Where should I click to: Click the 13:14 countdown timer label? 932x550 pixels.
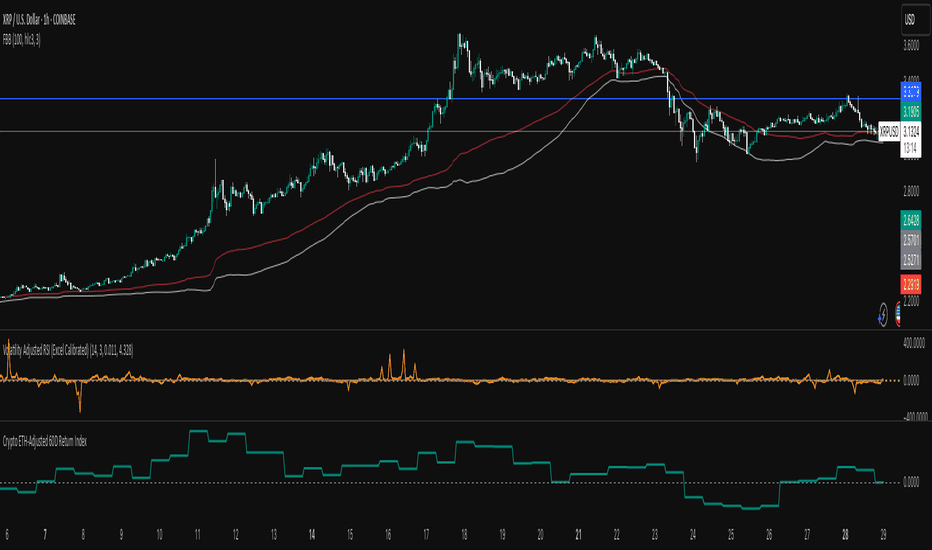coord(911,147)
